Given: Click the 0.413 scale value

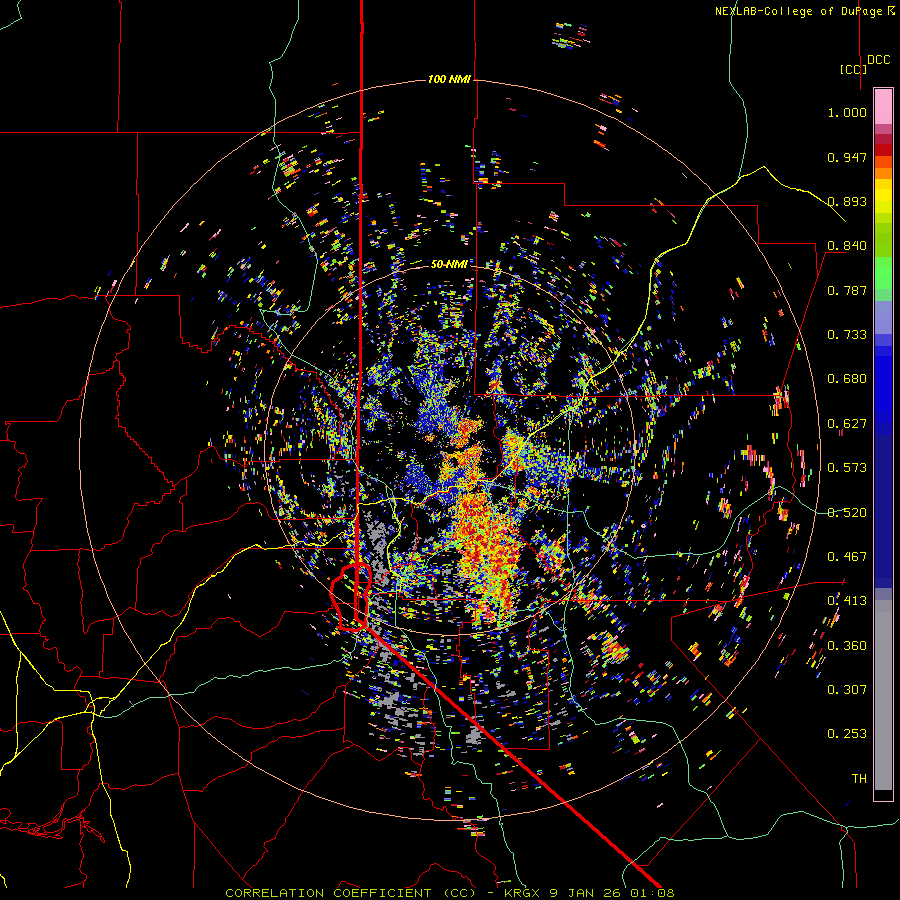Looking at the screenshot, I should (x=847, y=601).
